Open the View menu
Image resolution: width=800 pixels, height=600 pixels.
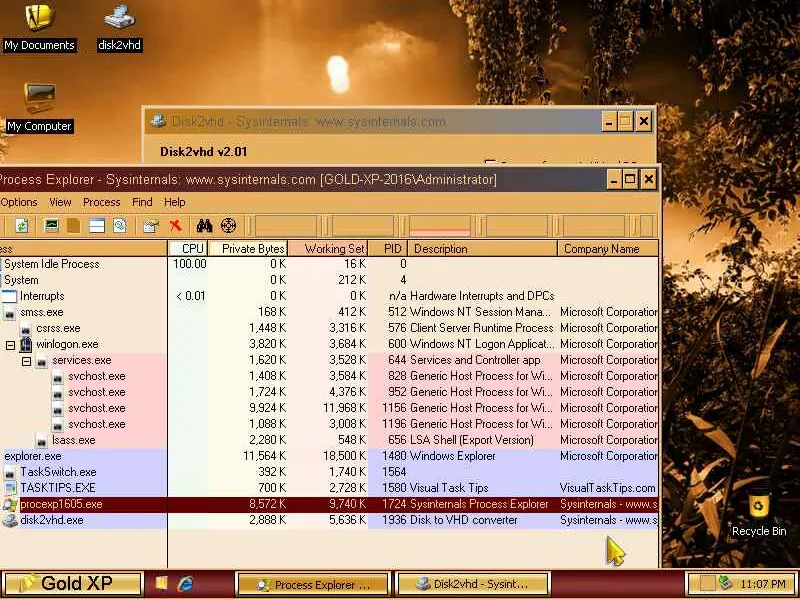tap(60, 202)
